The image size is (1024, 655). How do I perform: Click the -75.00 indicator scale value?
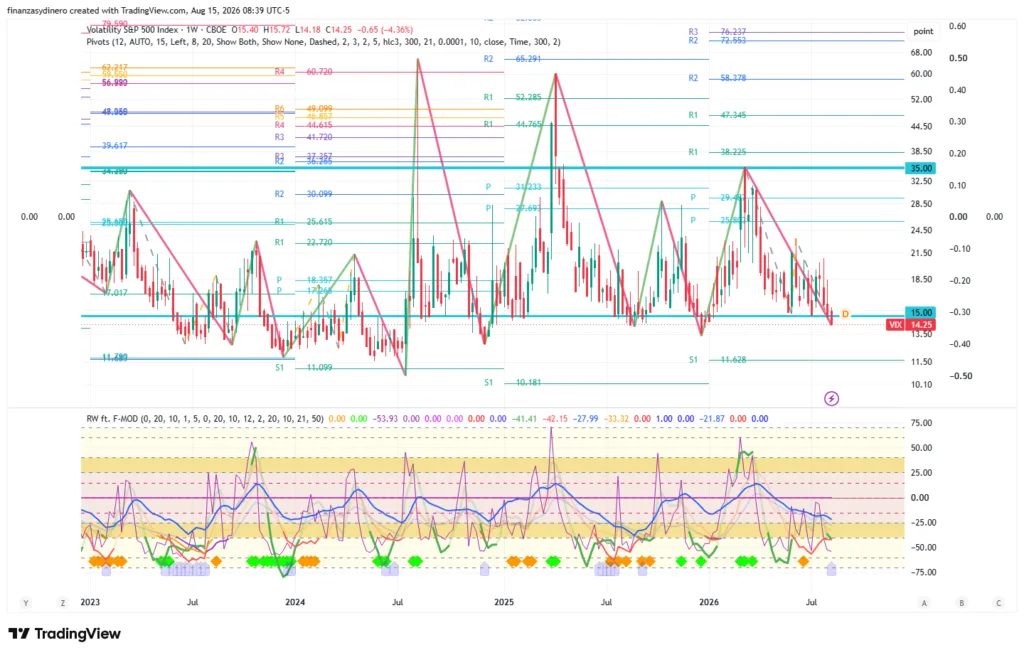(921, 573)
